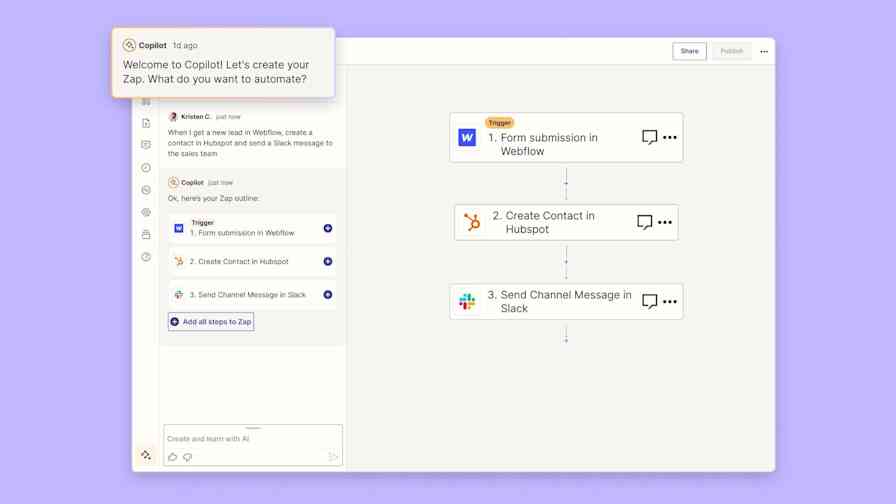Open more options on Hubspot step
Viewport: 896px width, 504px height.
(x=665, y=222)
